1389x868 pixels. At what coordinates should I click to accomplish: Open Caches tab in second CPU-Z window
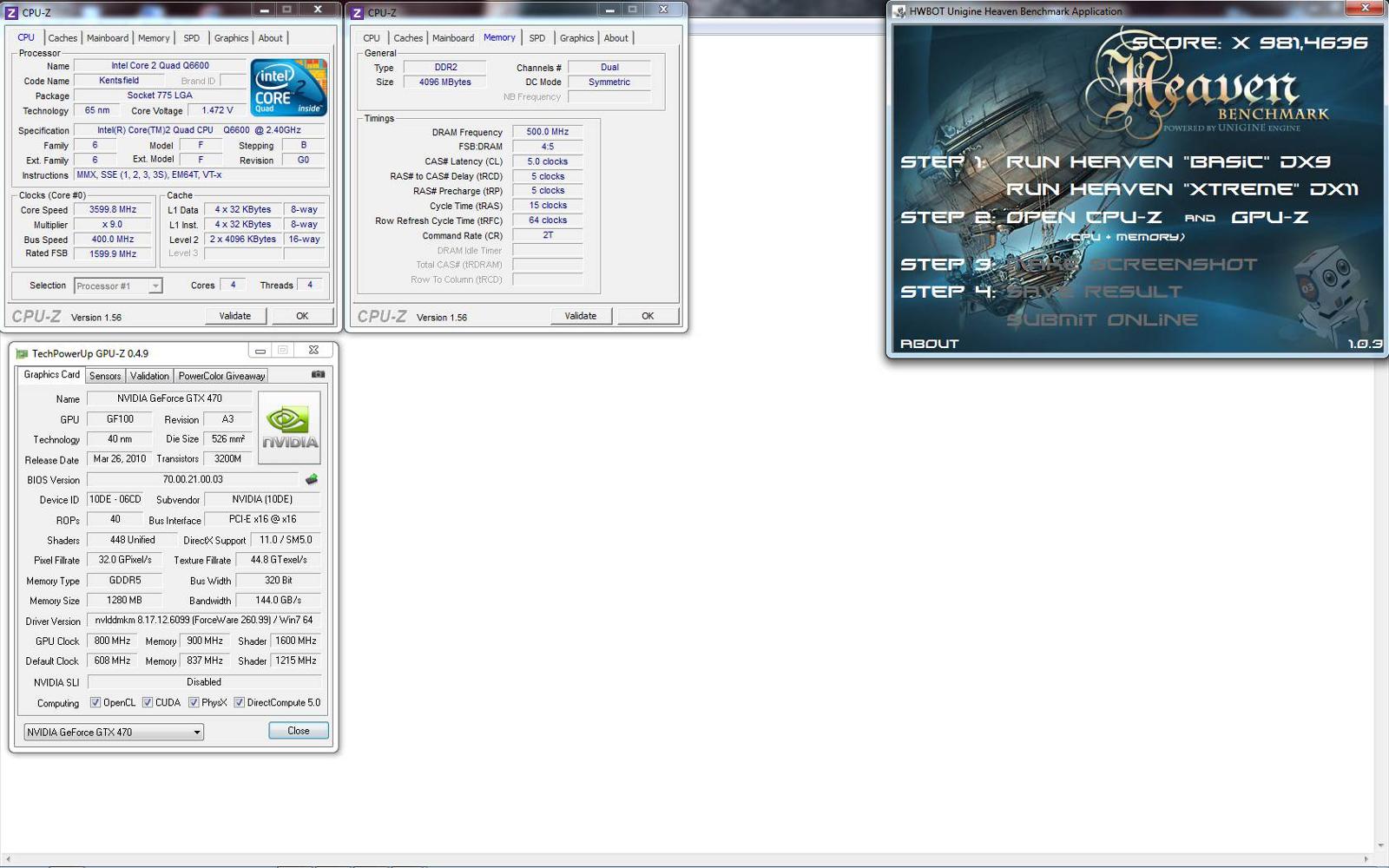408,38
